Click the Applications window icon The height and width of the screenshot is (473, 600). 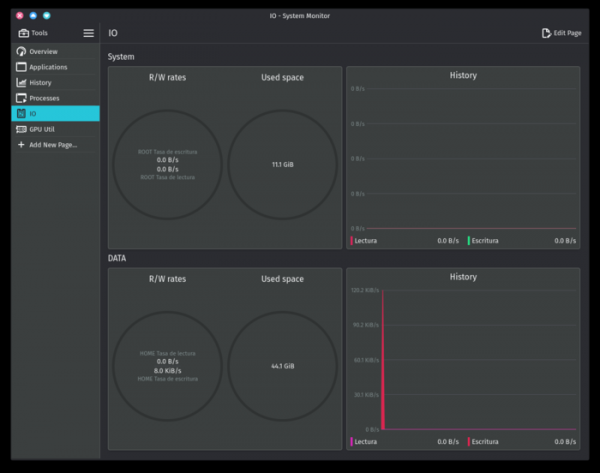[22, 67]
